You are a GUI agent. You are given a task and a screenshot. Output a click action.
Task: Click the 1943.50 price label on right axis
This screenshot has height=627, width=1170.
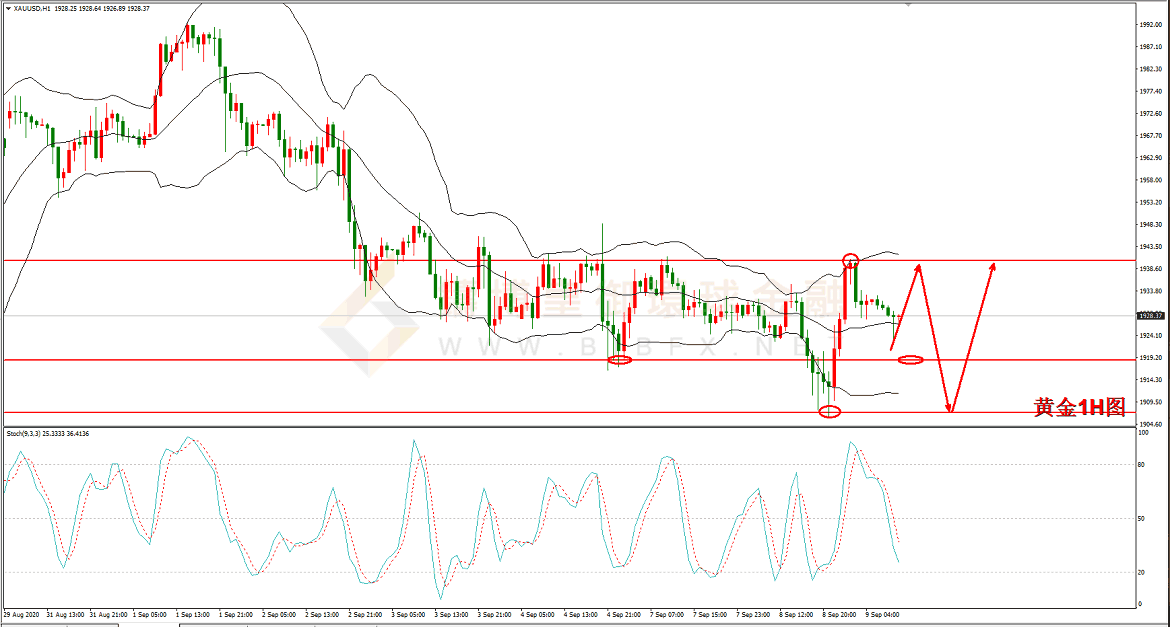coord(1150,246)
